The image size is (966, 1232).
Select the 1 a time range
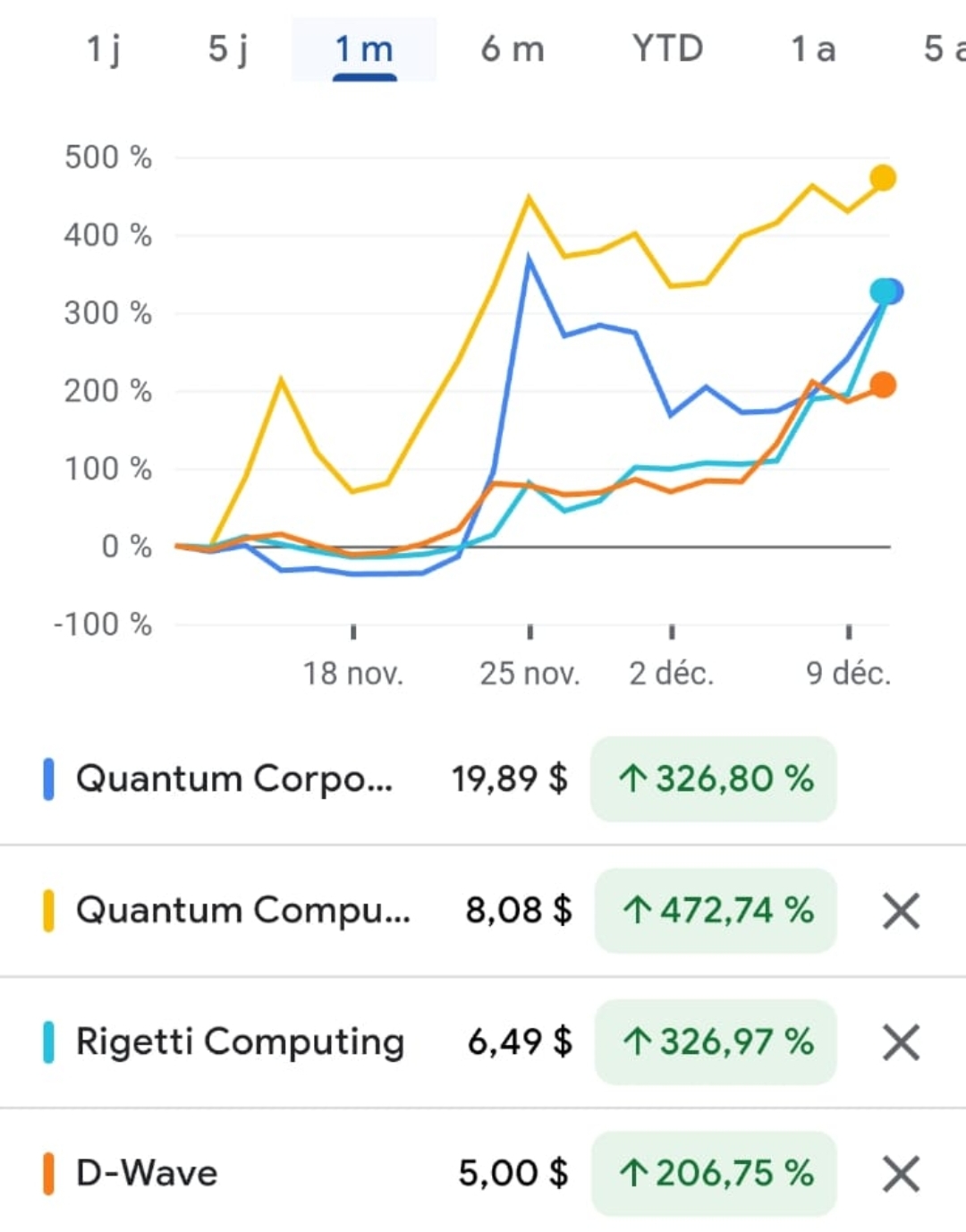[x=813, y=49]
